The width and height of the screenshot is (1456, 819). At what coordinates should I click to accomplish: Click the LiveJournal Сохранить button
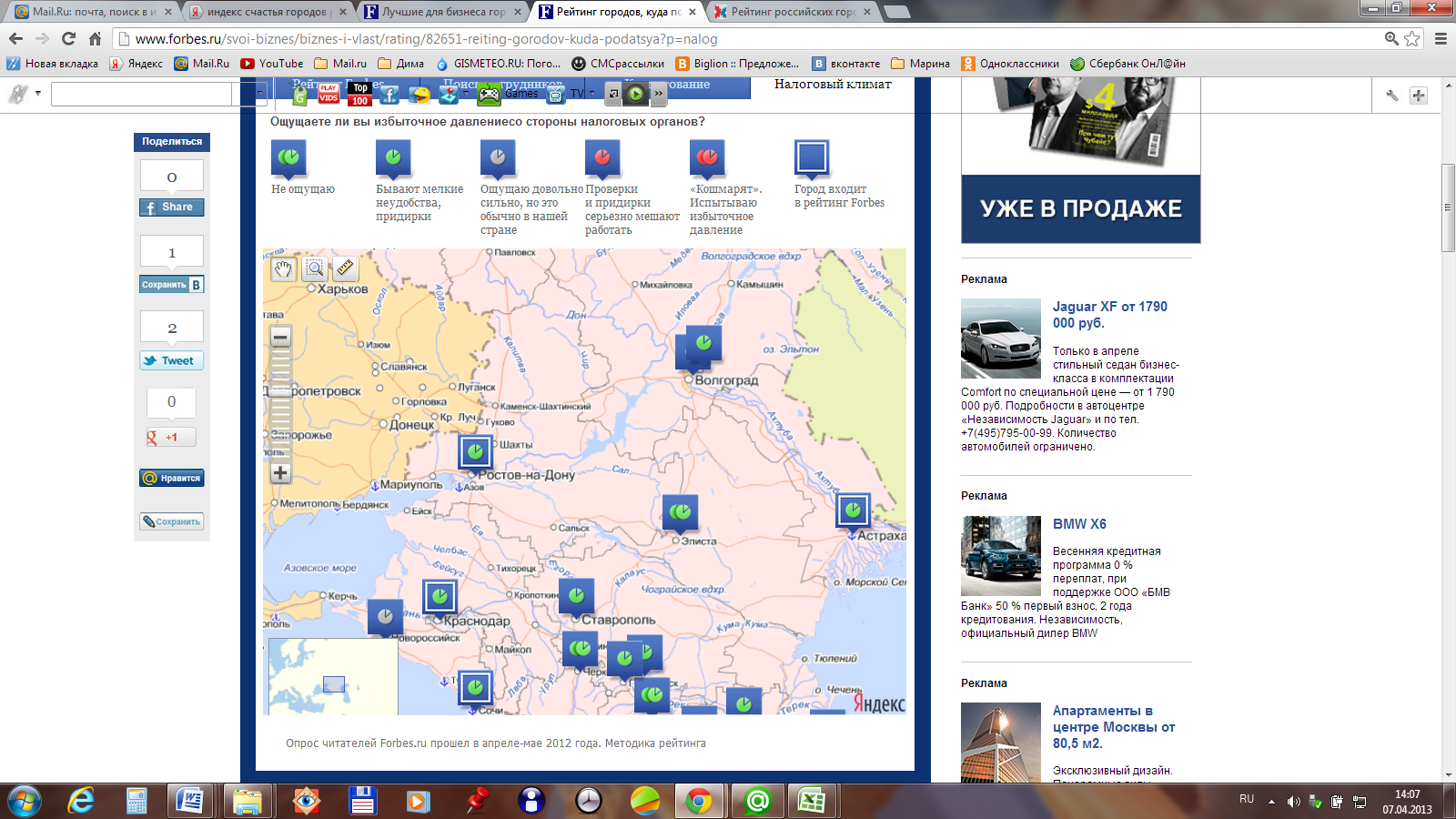tap(172, 521)
